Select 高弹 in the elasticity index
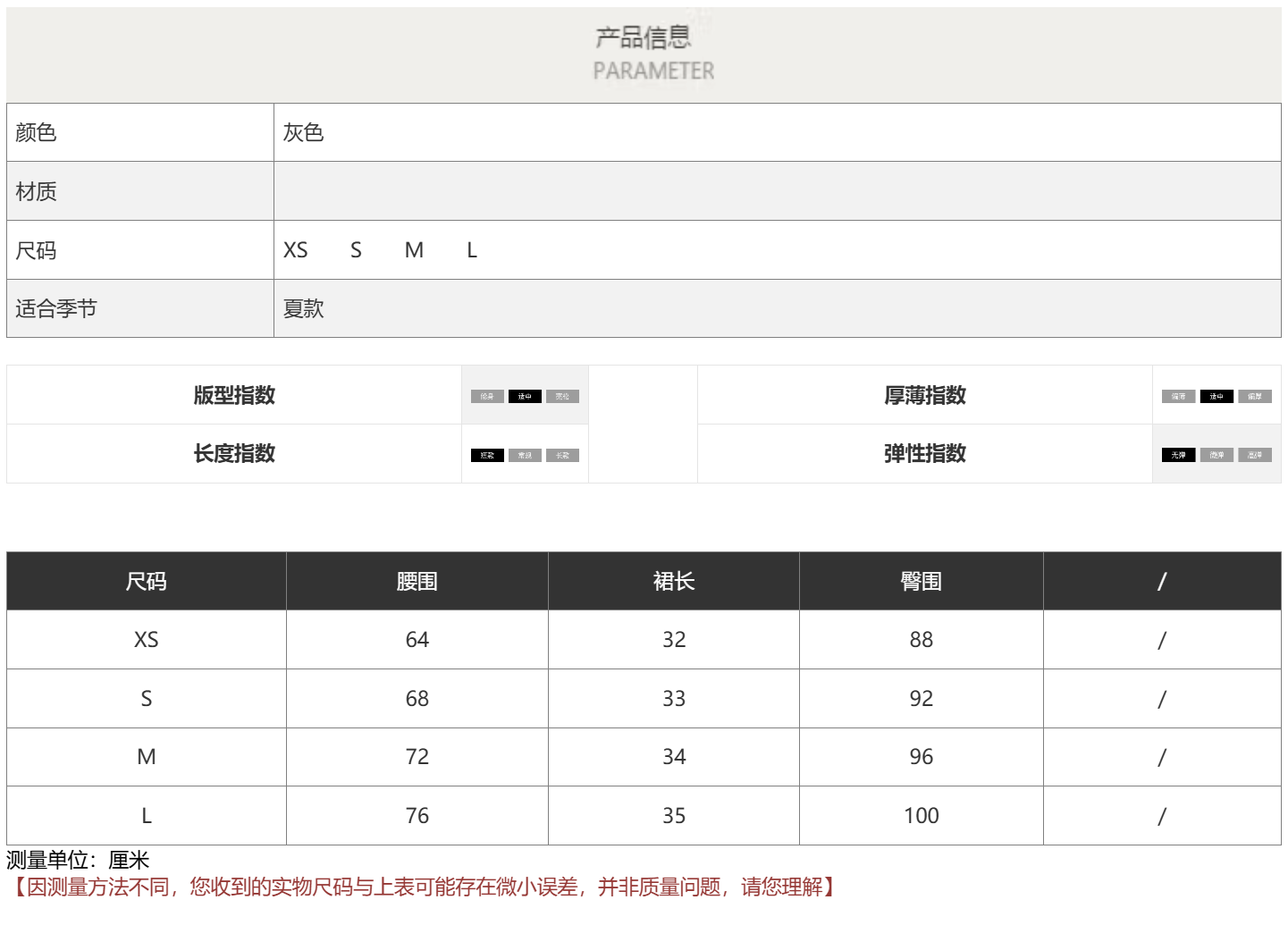This screenshot has height=925, width=1288. point(1255,455)
